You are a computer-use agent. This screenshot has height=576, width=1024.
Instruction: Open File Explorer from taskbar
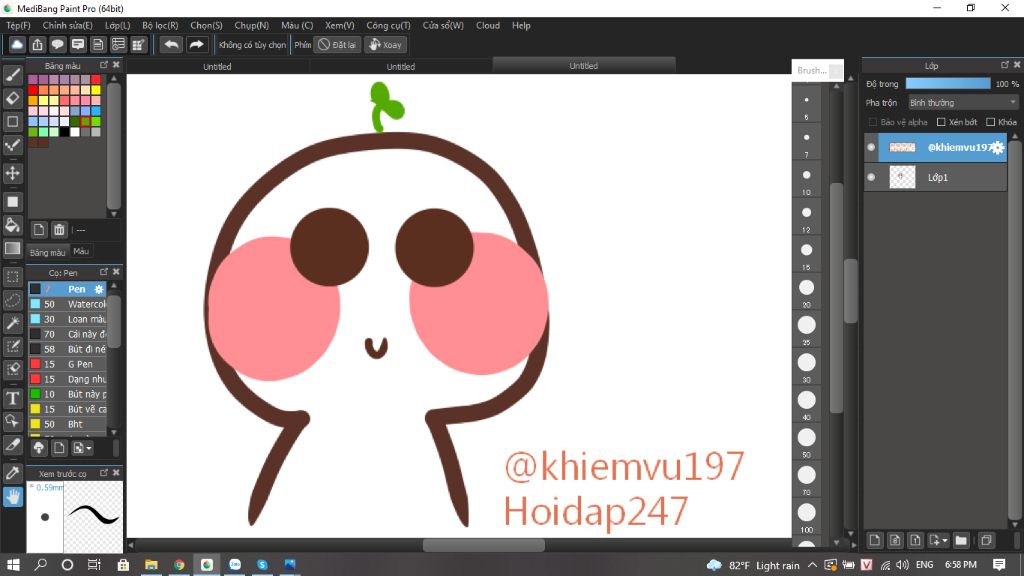click(x=151, y=564)
